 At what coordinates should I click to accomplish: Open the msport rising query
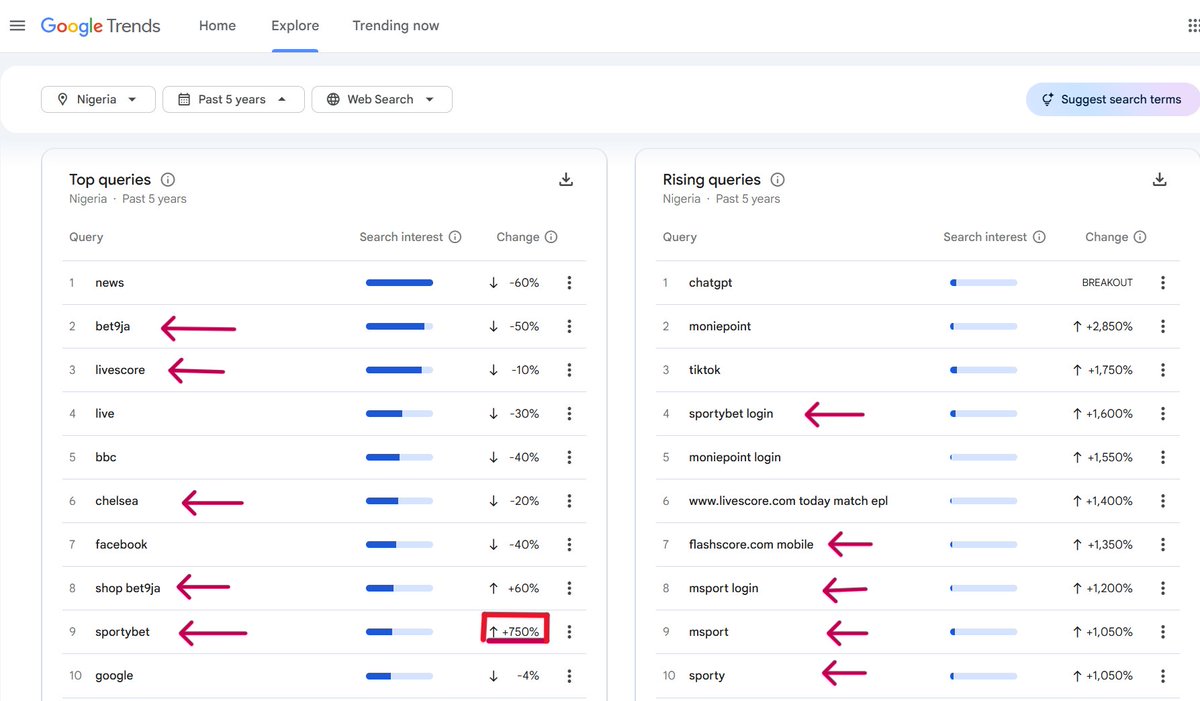[x=709, y=632]
